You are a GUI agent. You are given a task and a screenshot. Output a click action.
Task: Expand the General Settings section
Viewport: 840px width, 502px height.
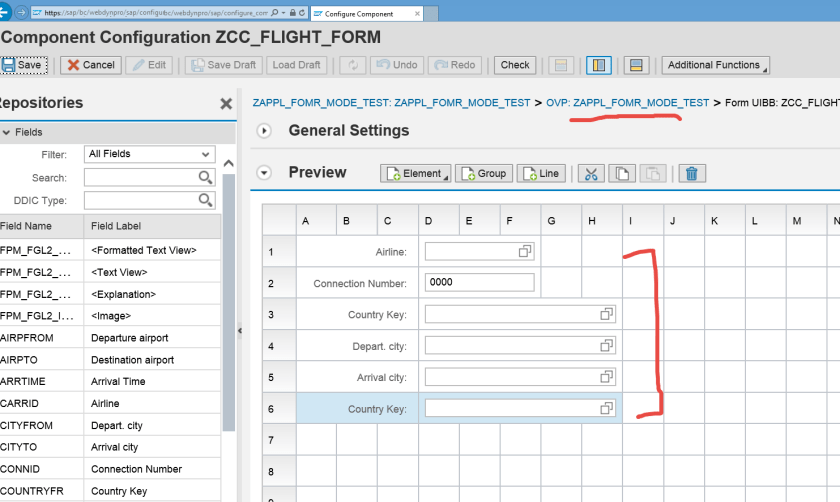[x=264, y=131]
